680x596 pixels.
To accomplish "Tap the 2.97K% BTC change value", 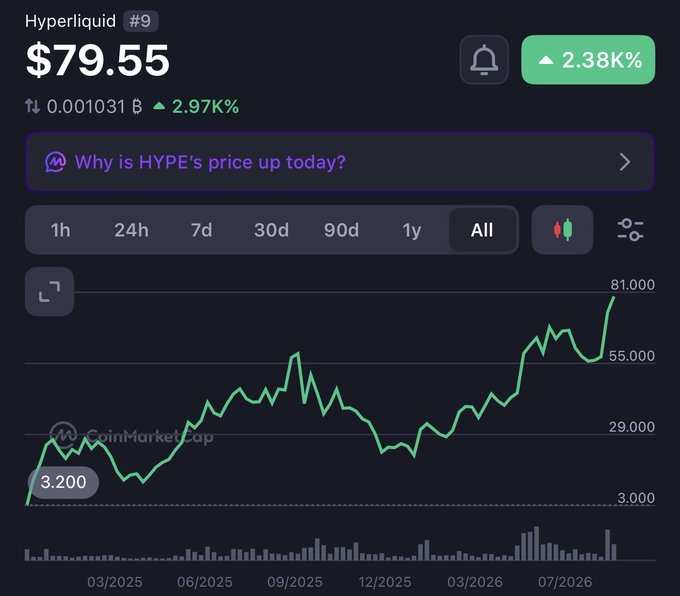I will [x=196, y=106].
